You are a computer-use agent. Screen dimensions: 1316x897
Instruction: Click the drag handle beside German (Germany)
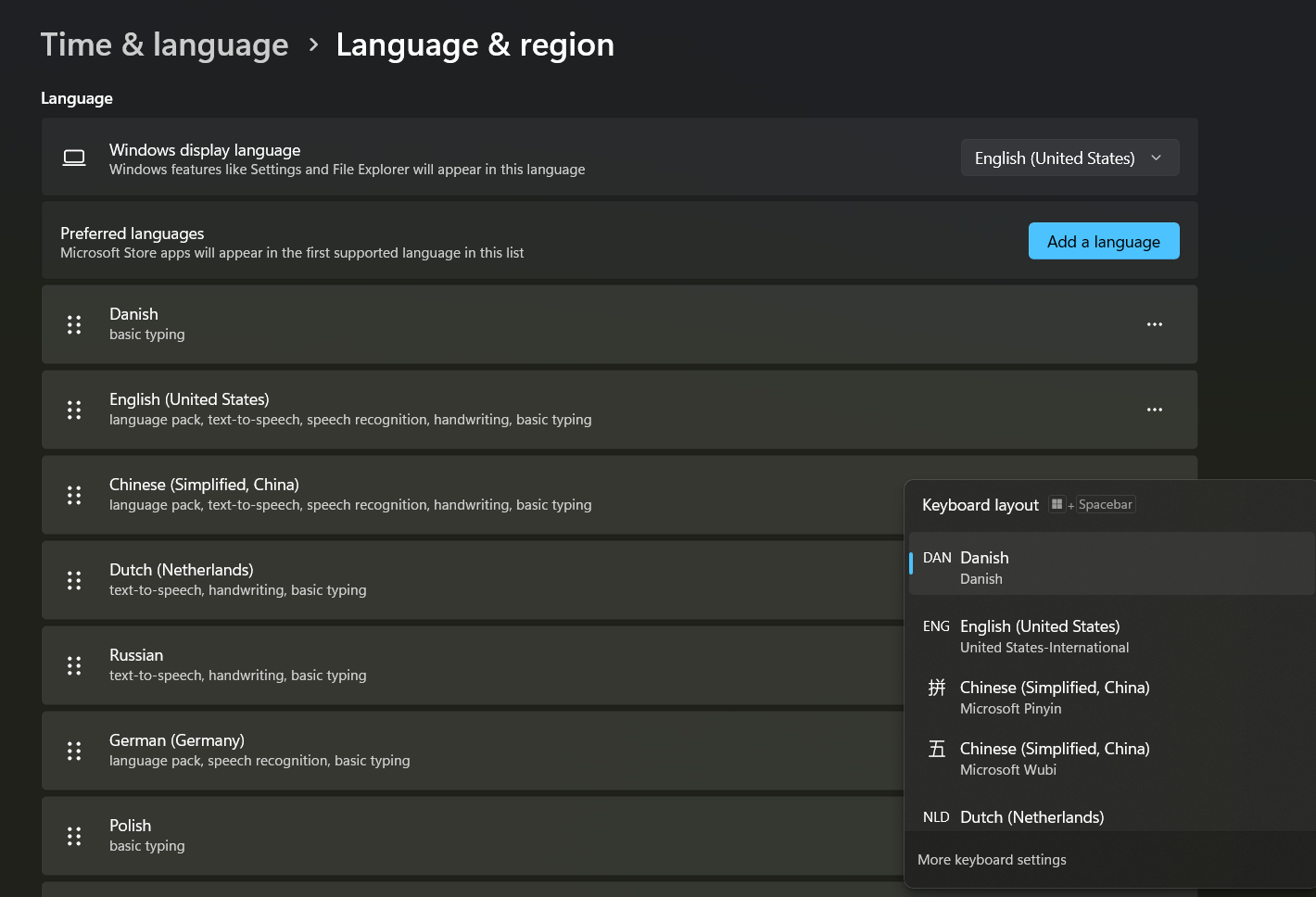coord(74,751)
